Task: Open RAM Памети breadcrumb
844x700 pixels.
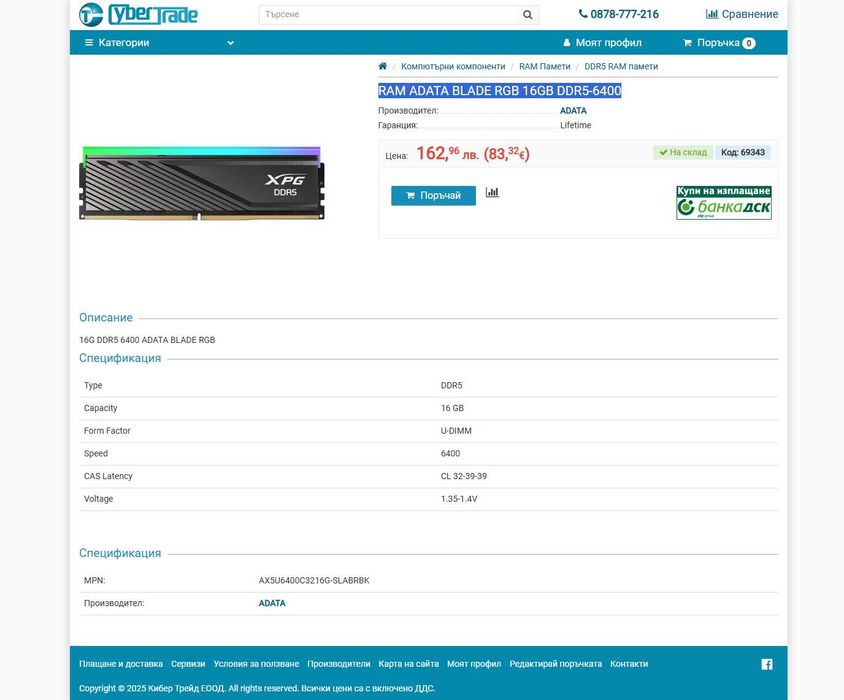Action: pyautogui.click(x=544, y=66)
